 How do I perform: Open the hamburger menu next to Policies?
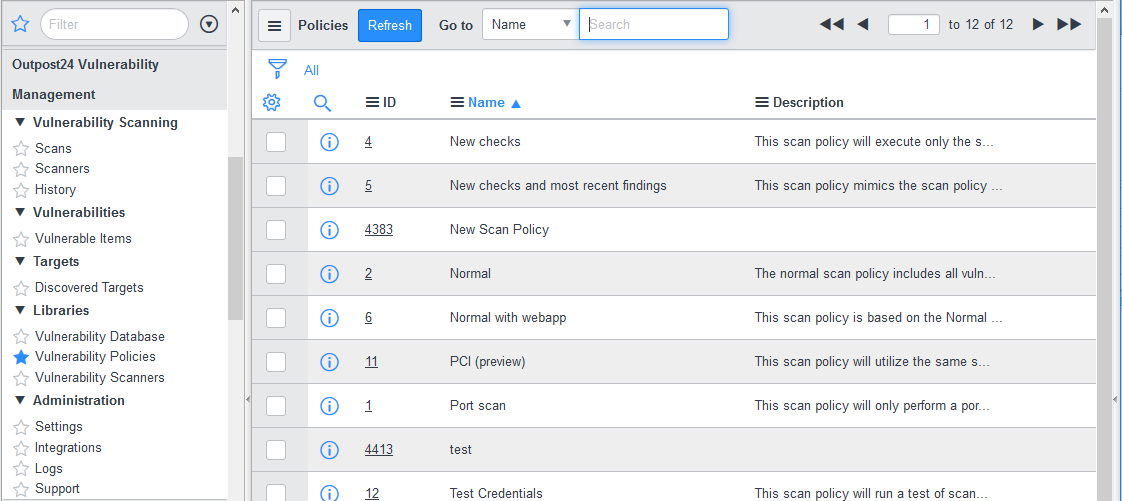(x=274, y=25)
